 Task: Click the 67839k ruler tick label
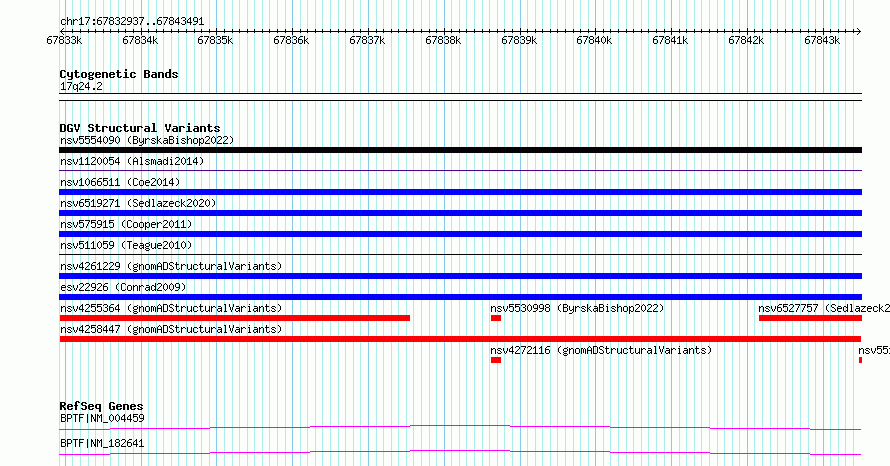[519, 41]
